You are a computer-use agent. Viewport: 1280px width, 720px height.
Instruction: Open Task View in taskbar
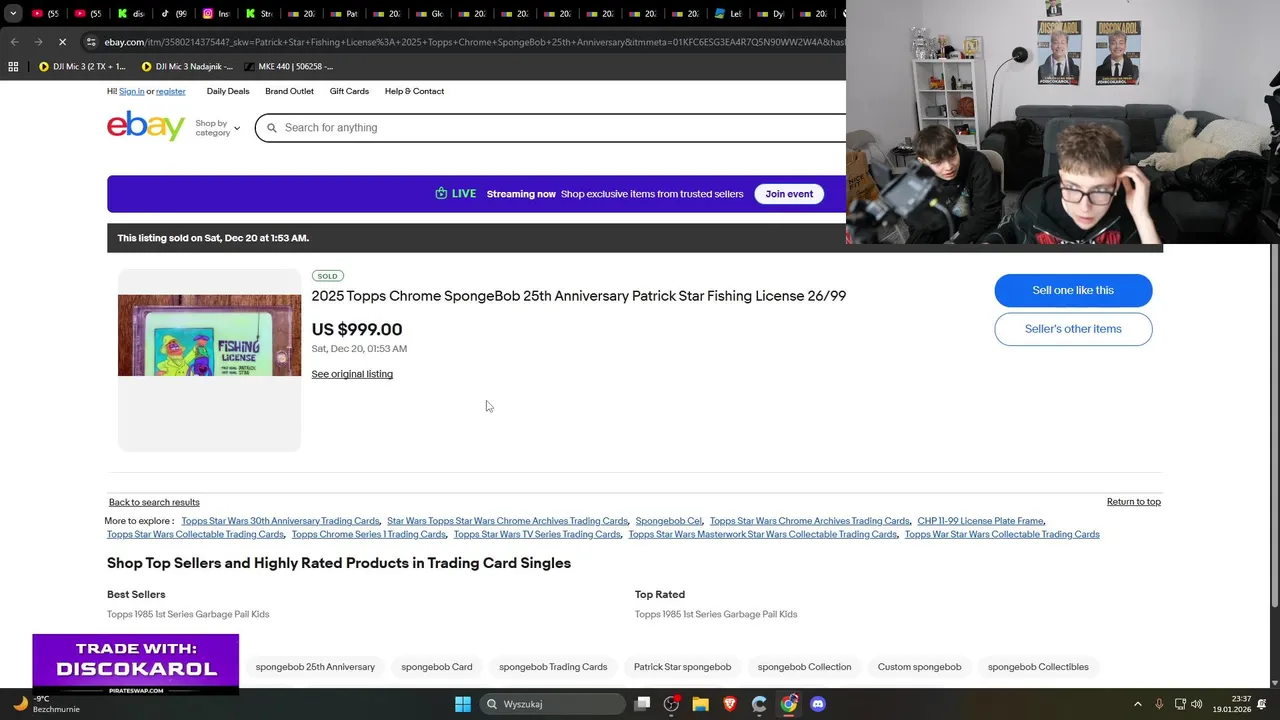tap(643, 704)
